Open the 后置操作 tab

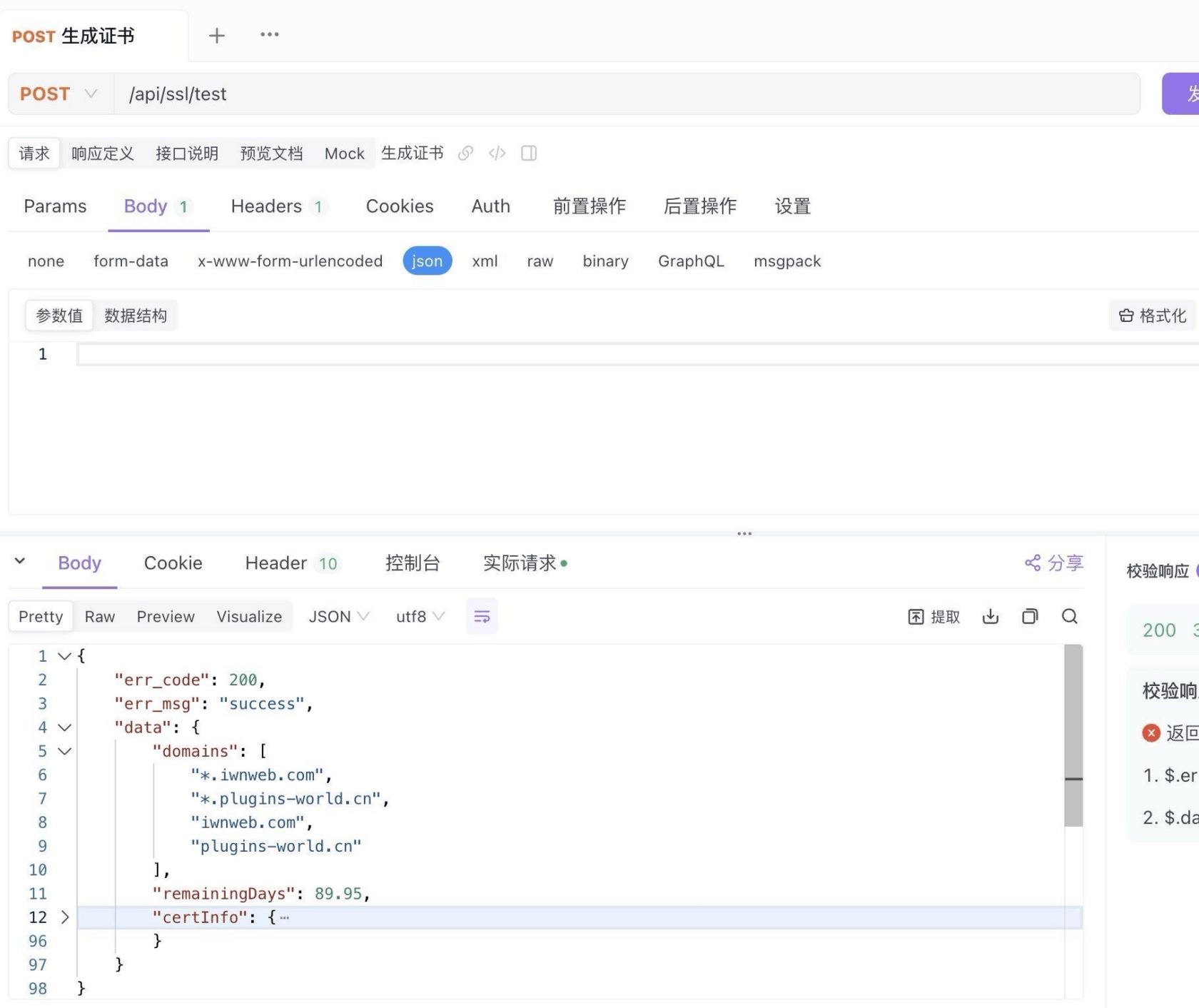[x=700, y=206]
